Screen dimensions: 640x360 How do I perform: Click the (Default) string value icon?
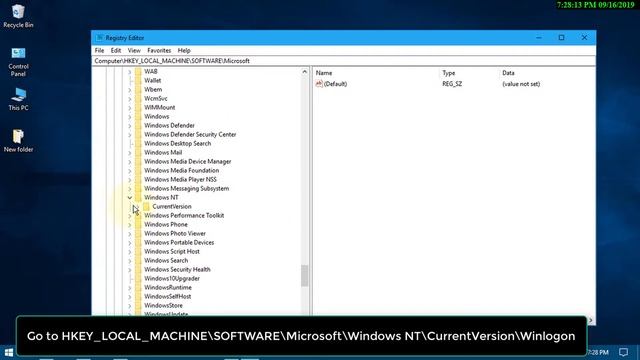point(319,84)
